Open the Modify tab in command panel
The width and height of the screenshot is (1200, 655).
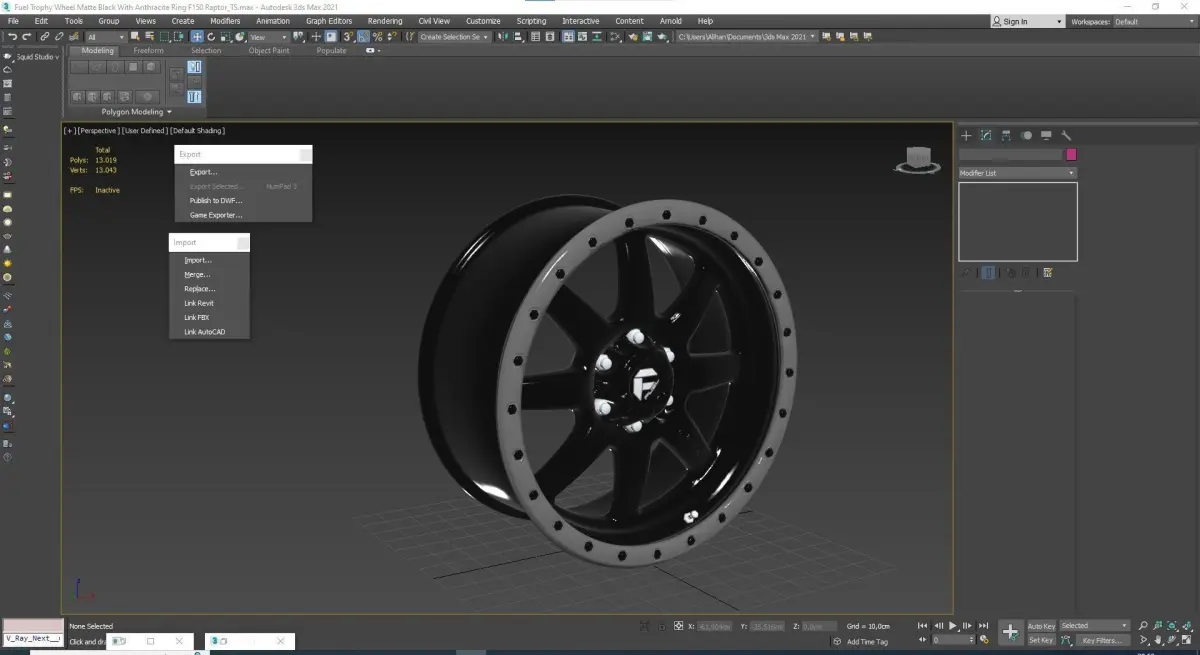pos(986,135)
